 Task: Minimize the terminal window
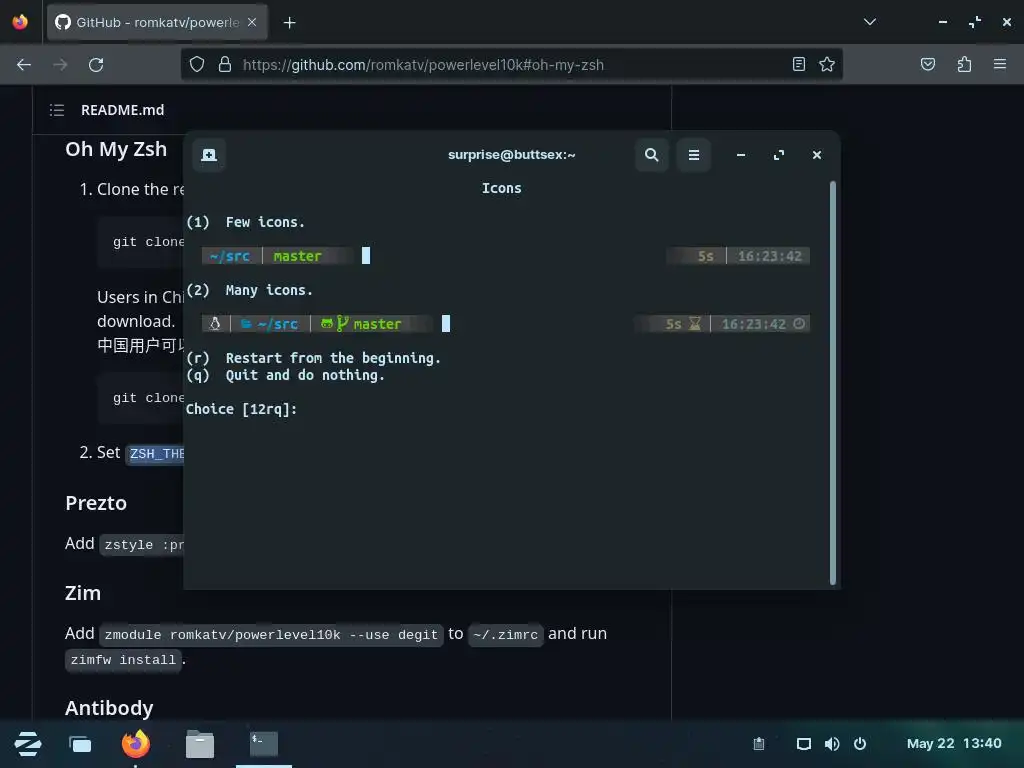click(x=741, y=155)
